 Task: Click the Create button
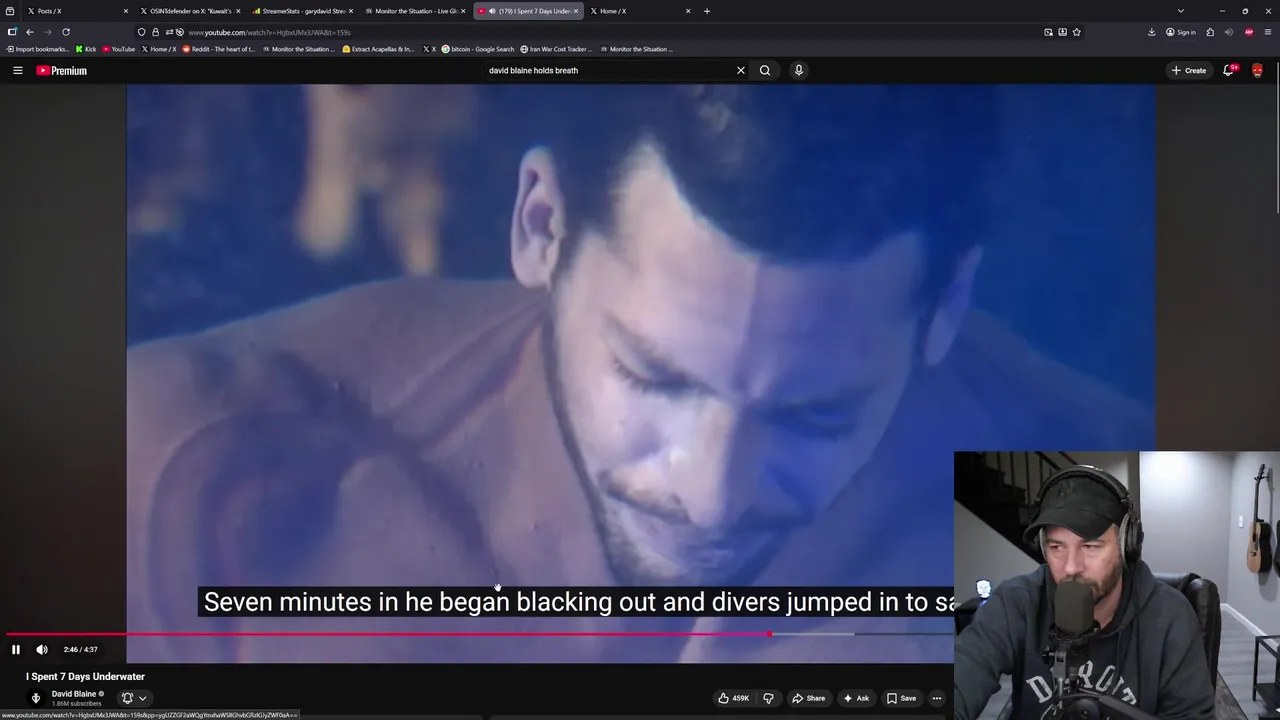click(1189, 70)
